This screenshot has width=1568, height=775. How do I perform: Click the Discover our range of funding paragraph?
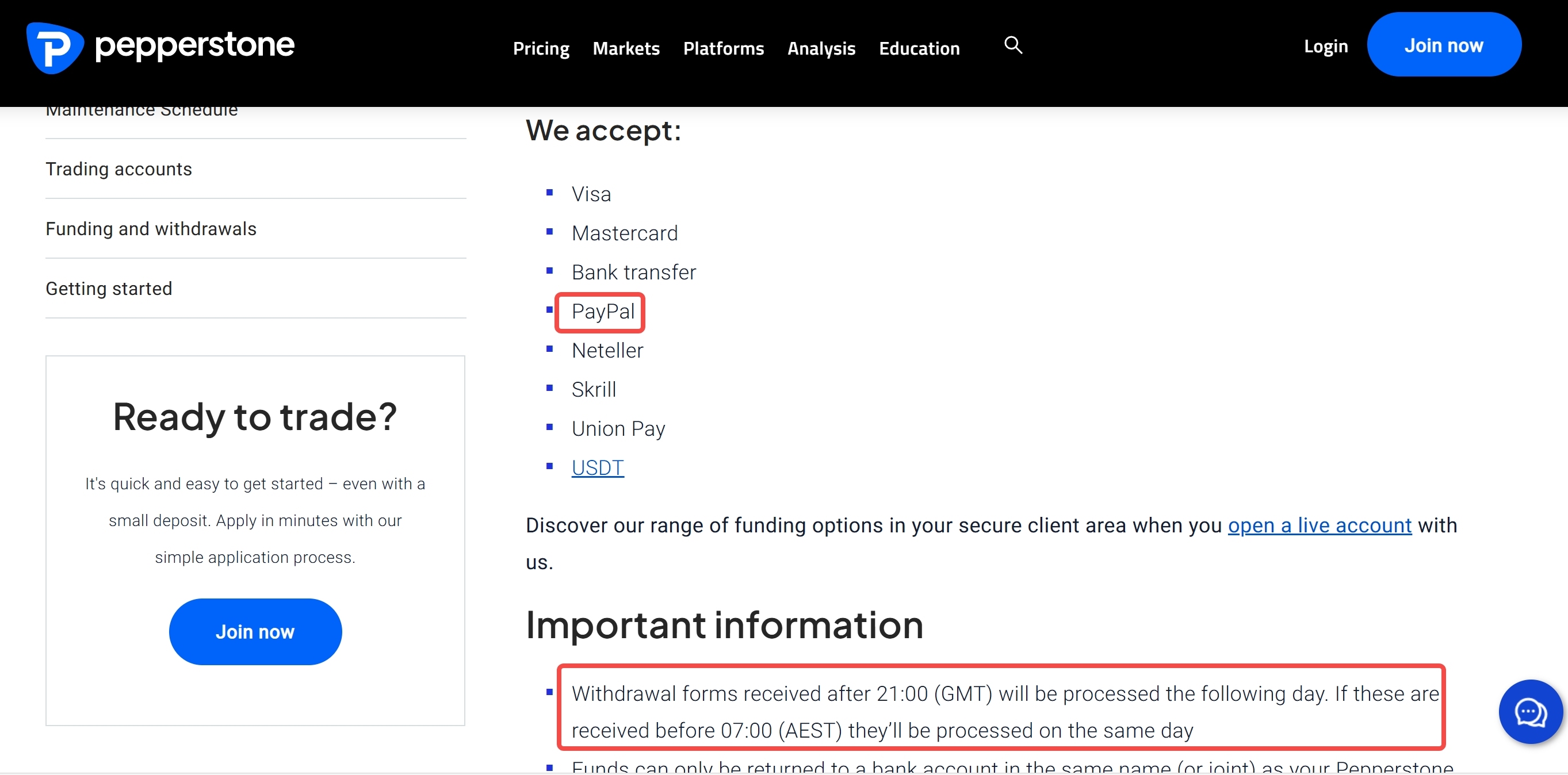pyautogui.click(x=992, y=543)
